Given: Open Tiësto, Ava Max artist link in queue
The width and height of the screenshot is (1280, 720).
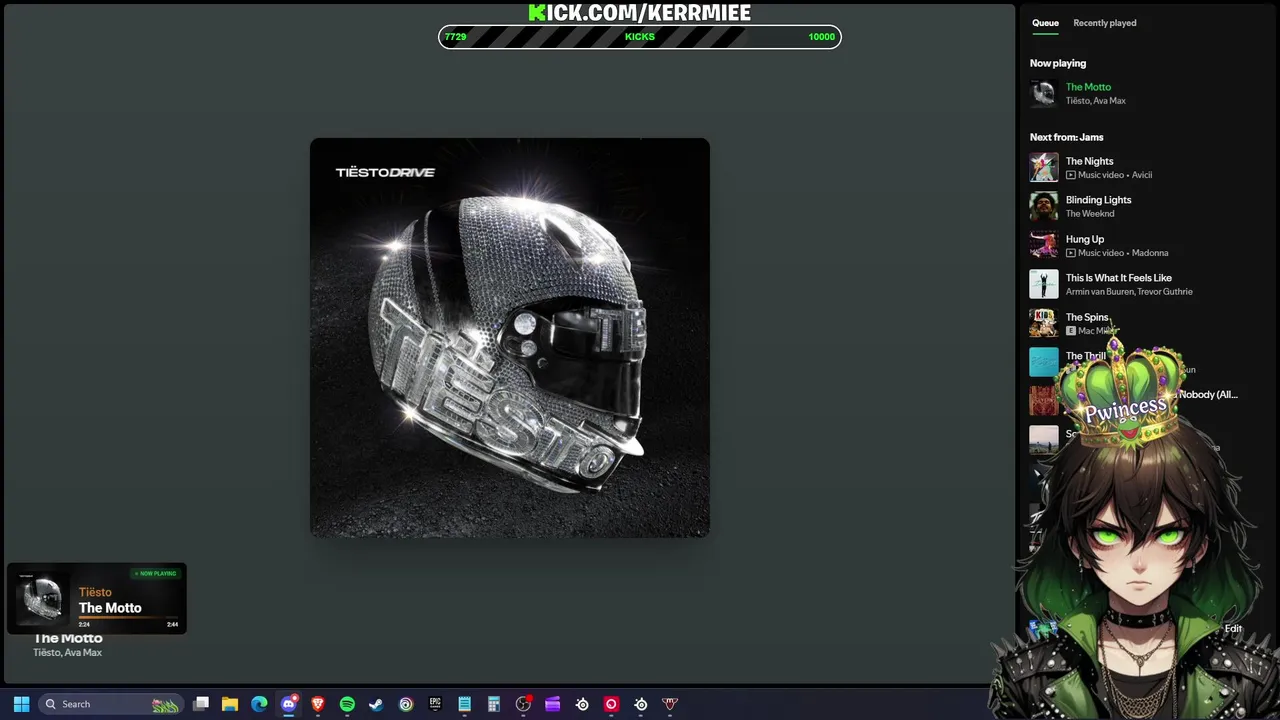Looking at the screenshot, I should click(x=1096, y=101).
